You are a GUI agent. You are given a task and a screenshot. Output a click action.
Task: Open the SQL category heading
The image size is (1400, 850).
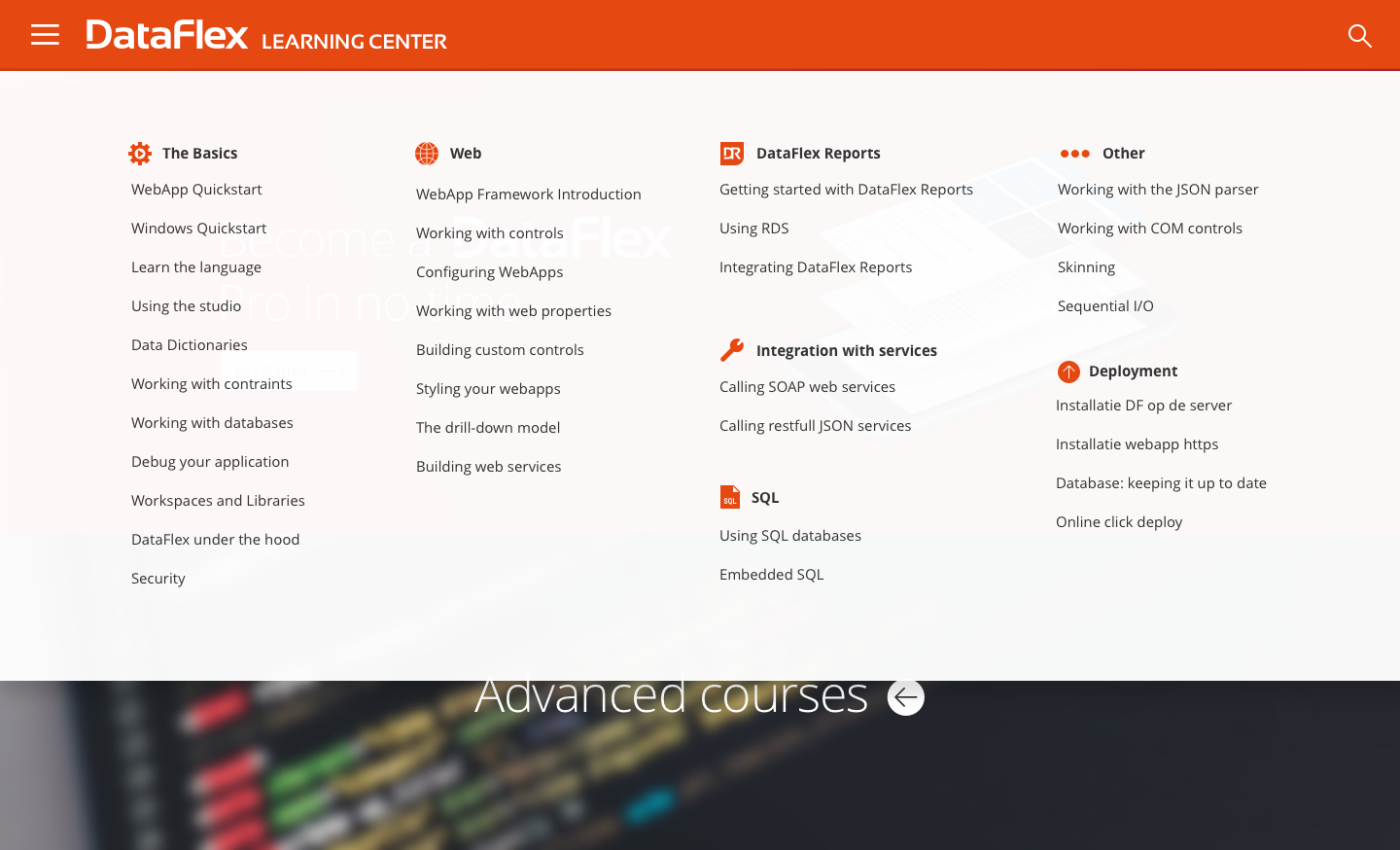(765, 498)
